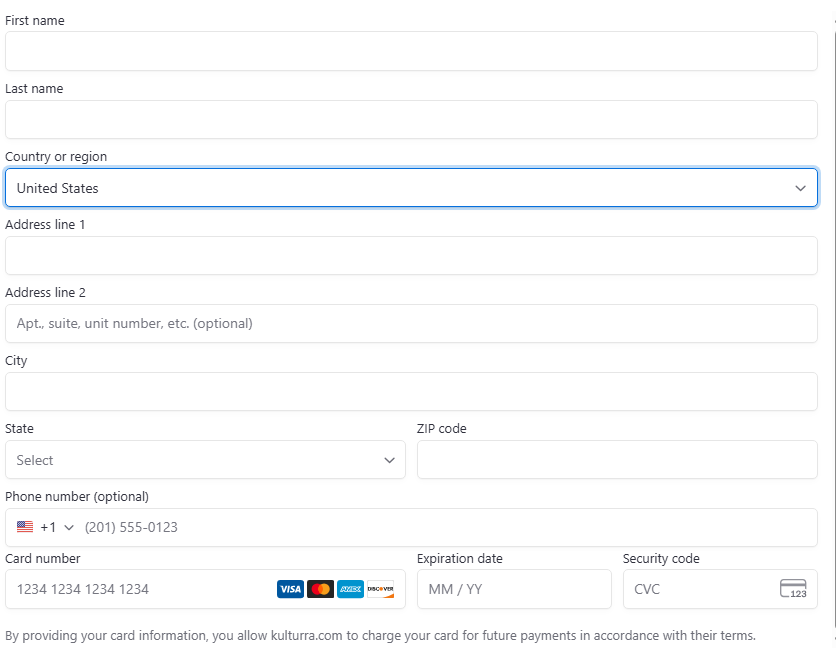Viewport: 836px width, 650px height.
Task: Click the Visa card icon
Action: pyautogui.click(x=290, y=589)
